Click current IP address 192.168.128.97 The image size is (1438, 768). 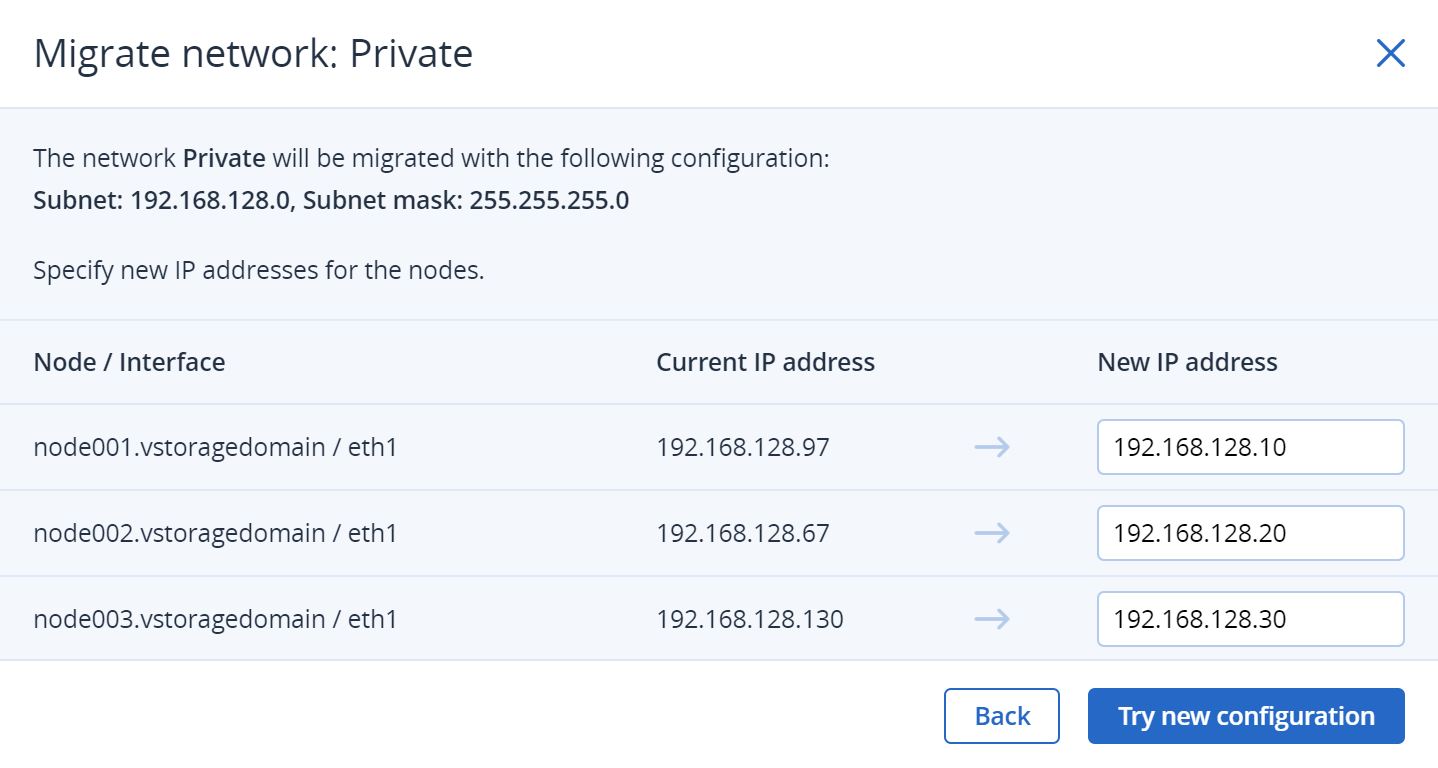pos(742,447)
